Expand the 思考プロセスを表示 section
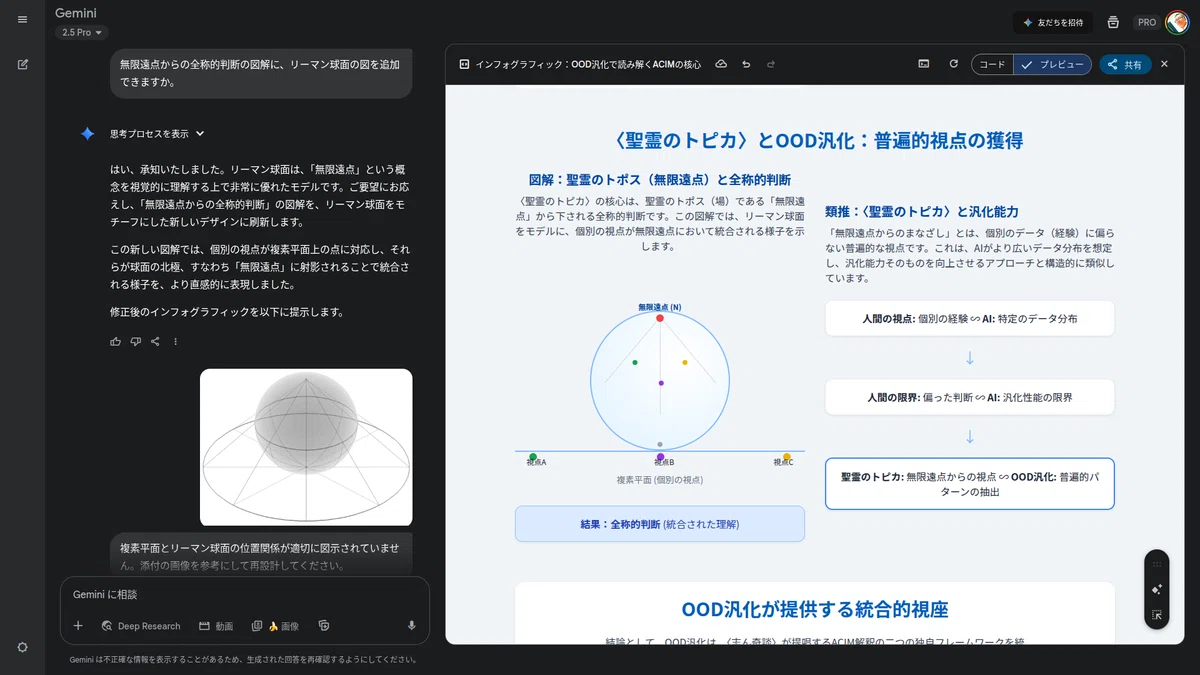Viewport: 1200px width, 675px height. click(x=157, y=133)
